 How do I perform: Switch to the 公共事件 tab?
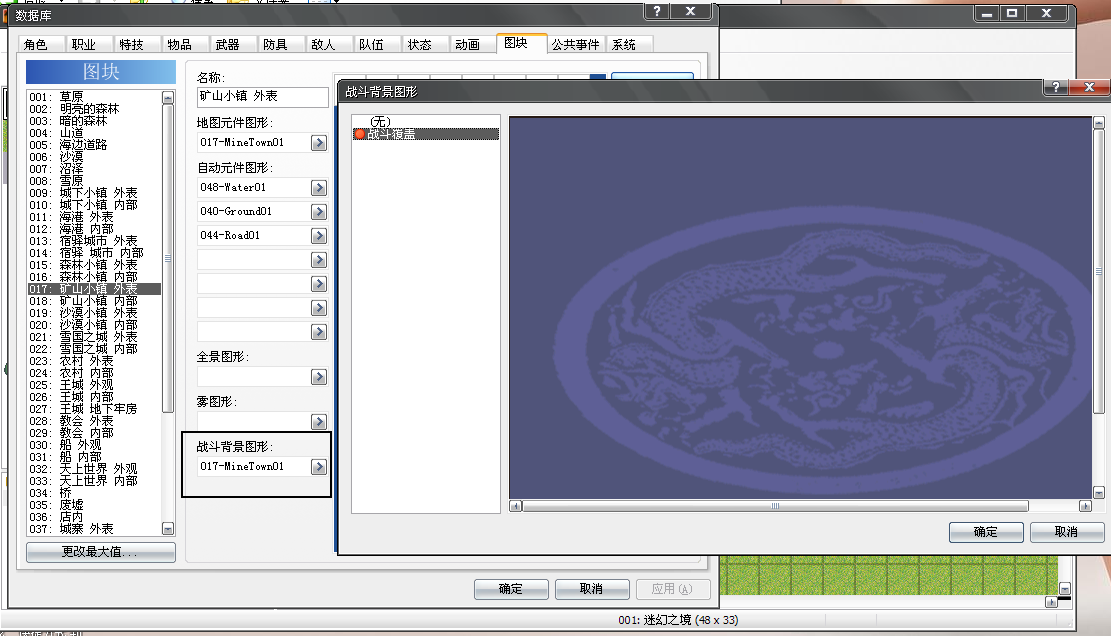pyautogui.click(x=575, y=45)
